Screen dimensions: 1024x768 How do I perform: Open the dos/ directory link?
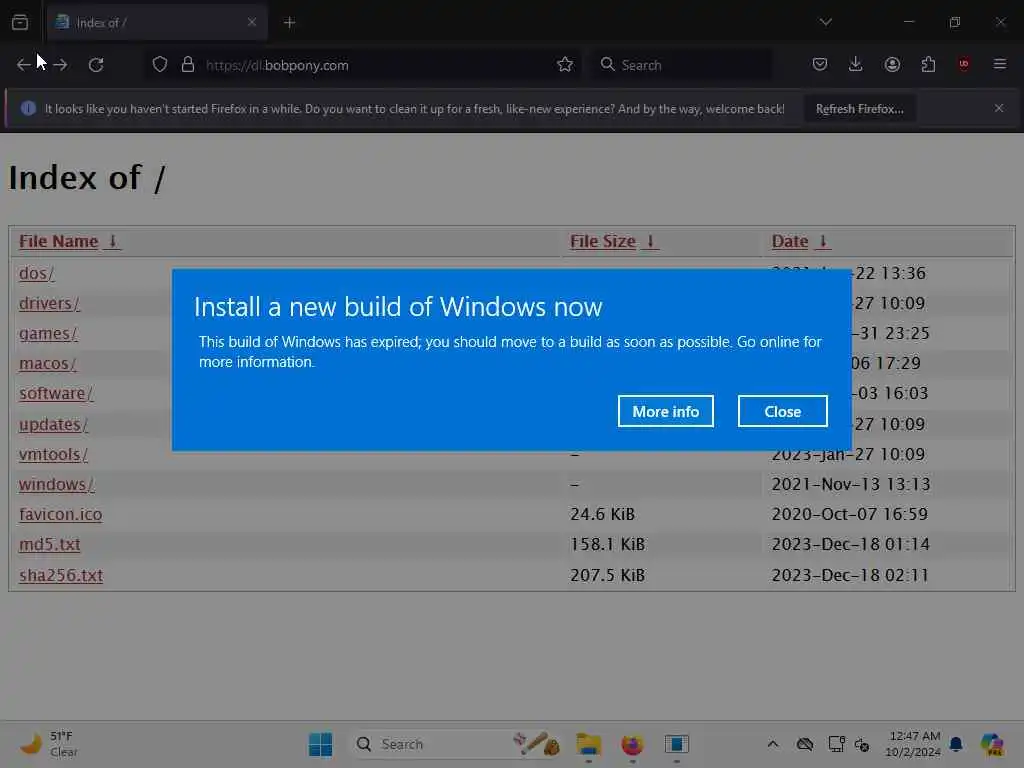pos(37,273)
